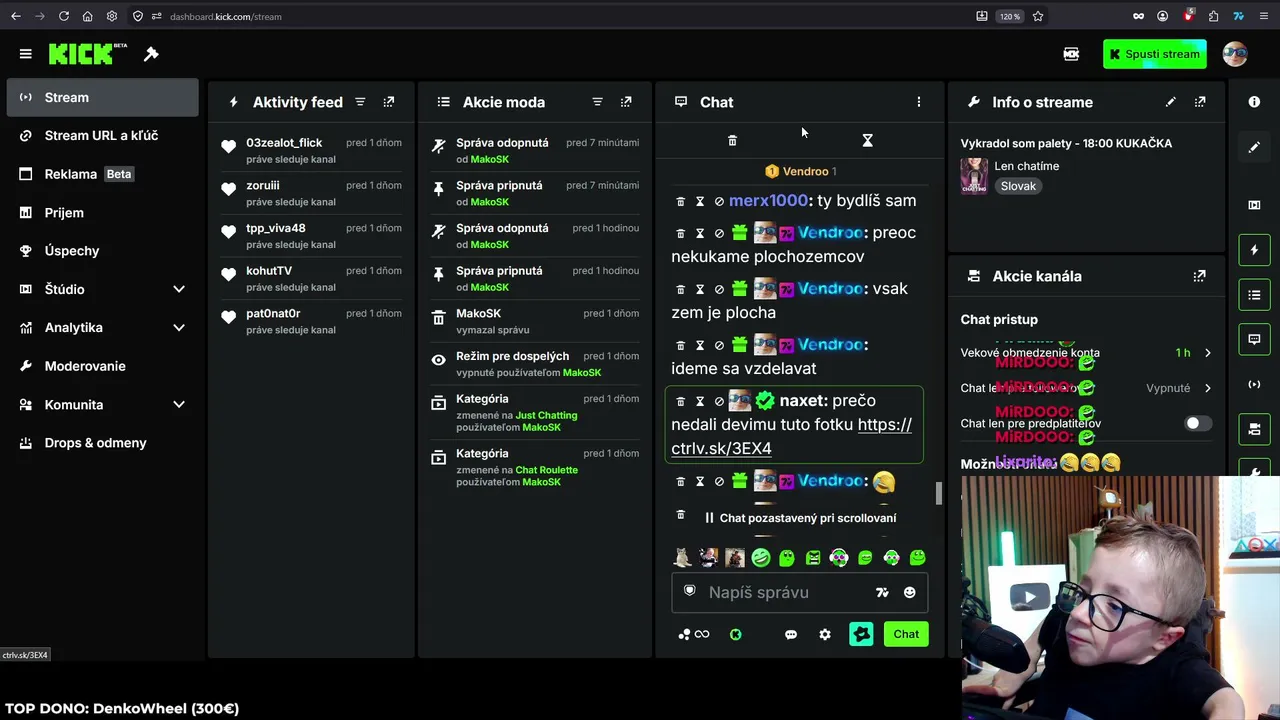Viewport: 1280px width, 720px height.
Task: Delete naxet's chat message
Action: (681, 401)
